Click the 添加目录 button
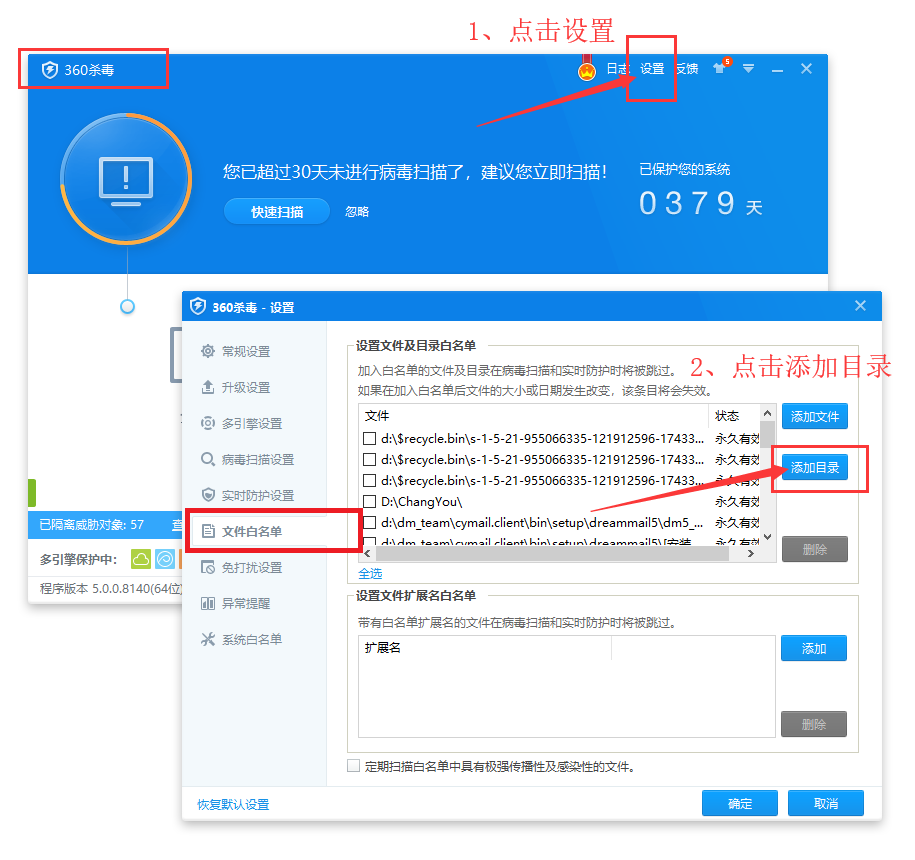This screenshot has height=860, width=915. click(815, 468)
